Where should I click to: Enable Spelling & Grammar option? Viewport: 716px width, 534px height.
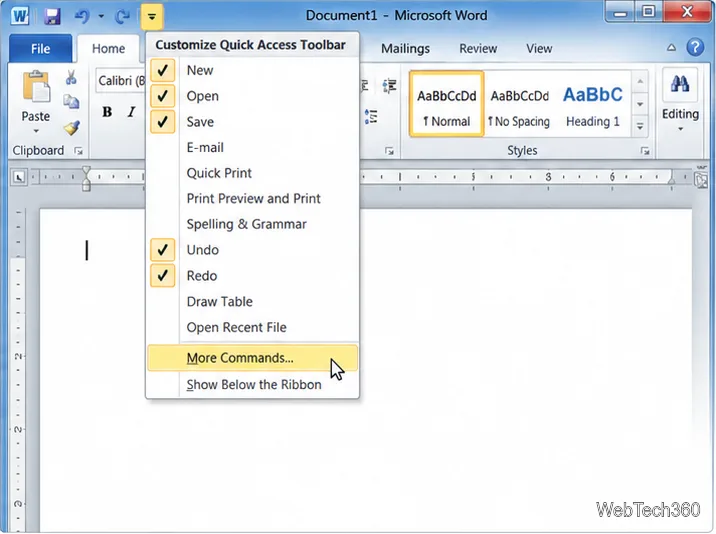click(x=252, y=224)
